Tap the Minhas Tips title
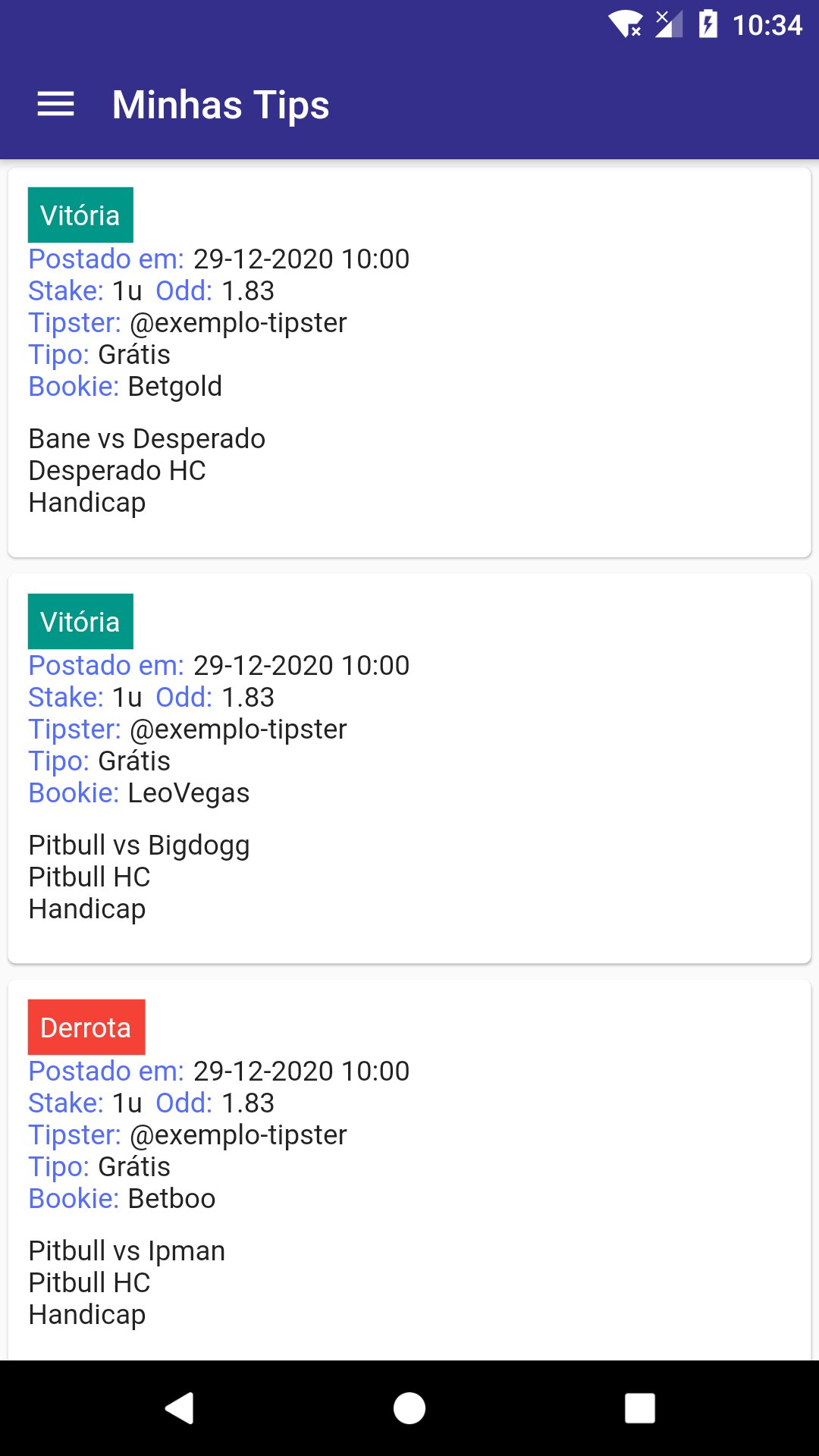The width and height of the screenshot is (819, 1456). click(x=221, y=104)
